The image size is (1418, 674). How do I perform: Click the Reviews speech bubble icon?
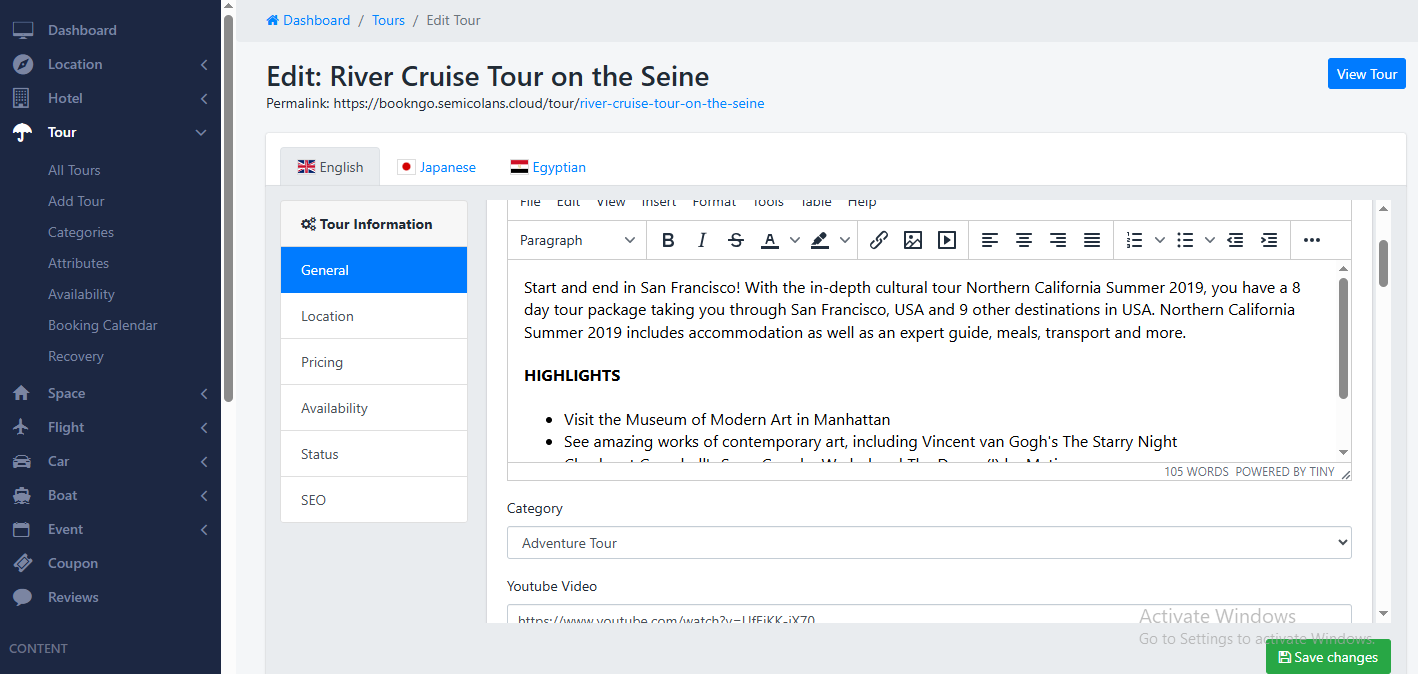[22, 597]
